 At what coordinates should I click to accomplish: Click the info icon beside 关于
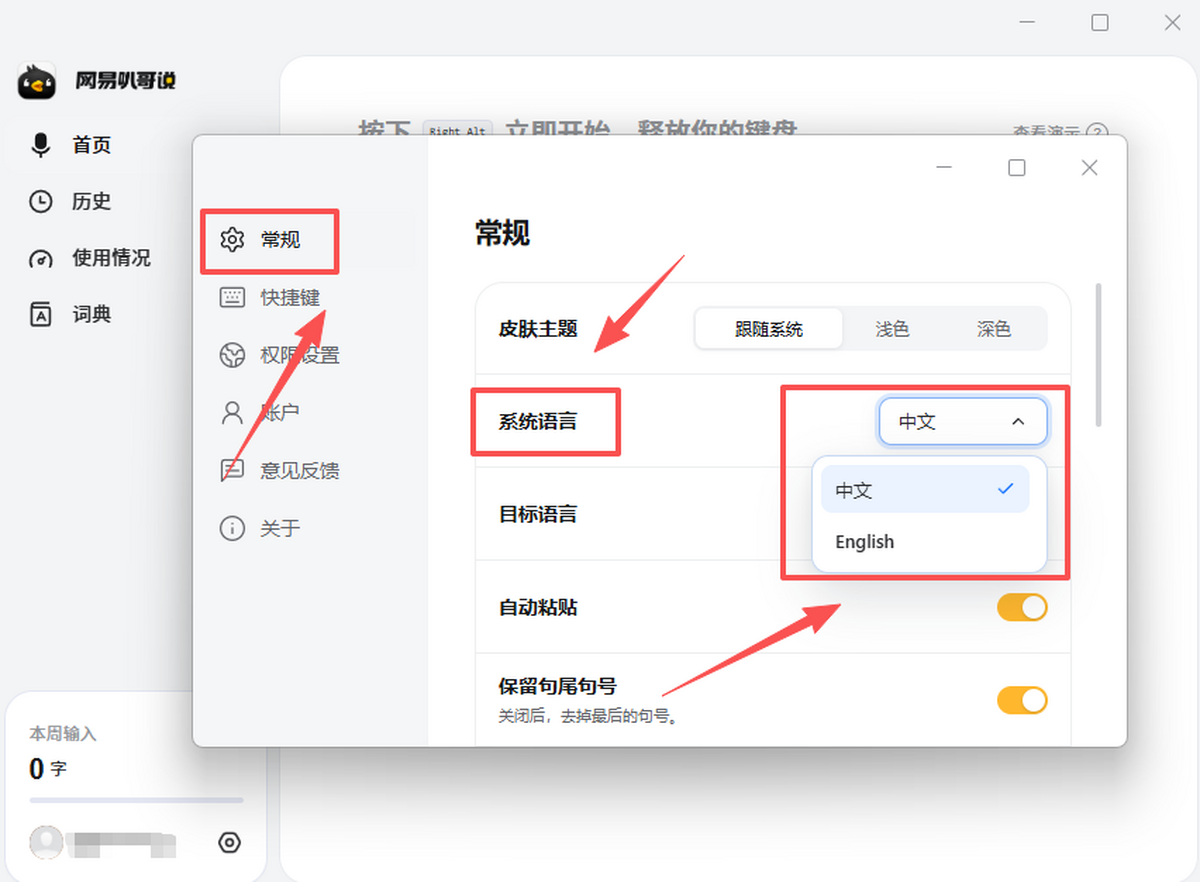pyautogui.click(x=232, y=528)
